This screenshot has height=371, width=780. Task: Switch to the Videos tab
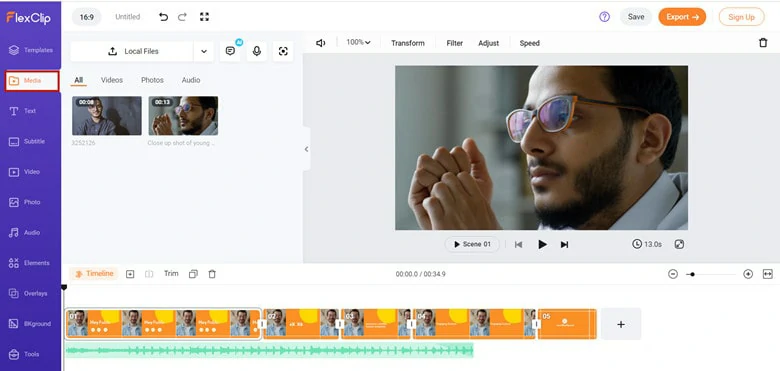112,80
